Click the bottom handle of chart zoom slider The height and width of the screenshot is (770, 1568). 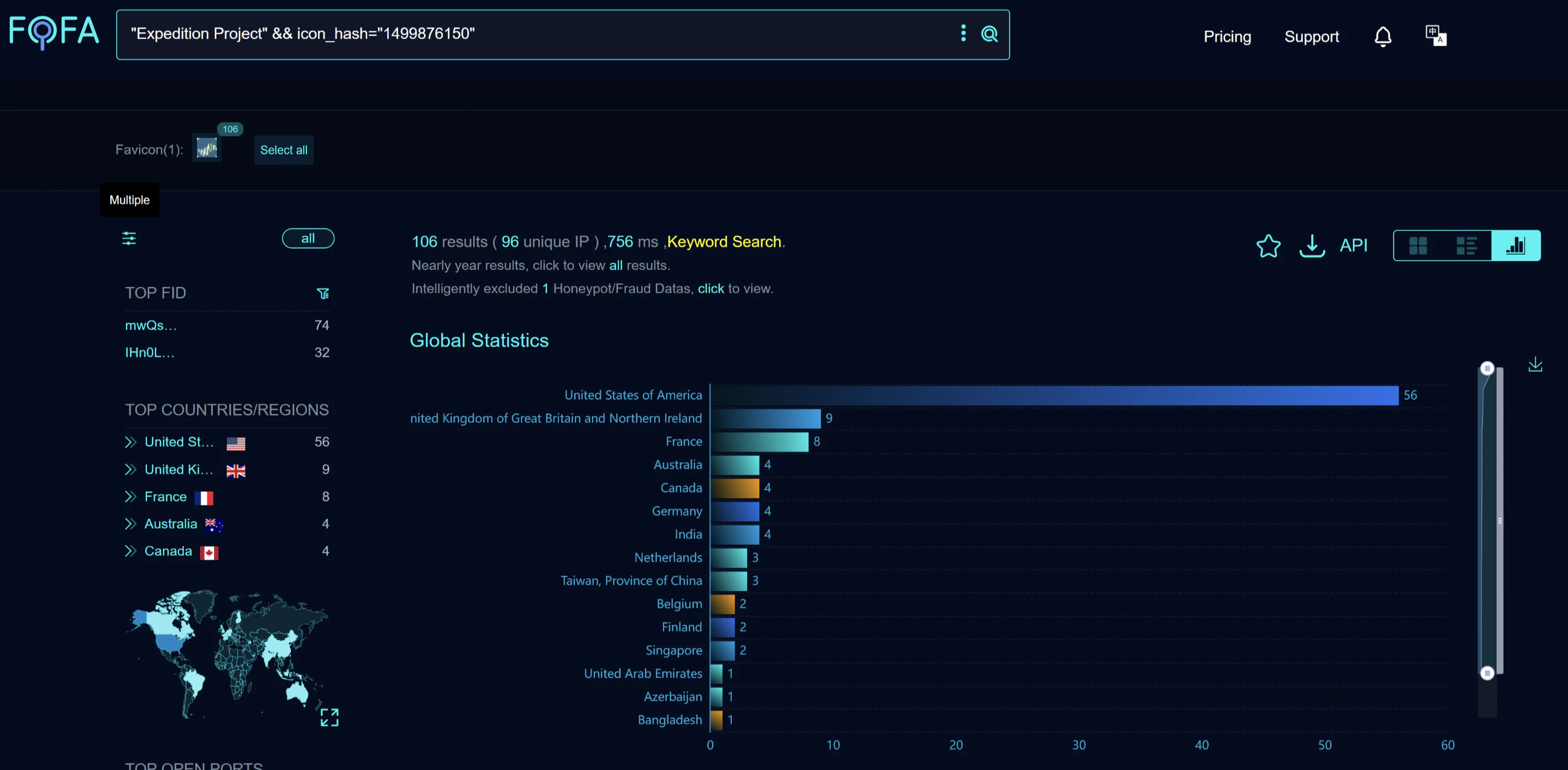coord(1487,673)
